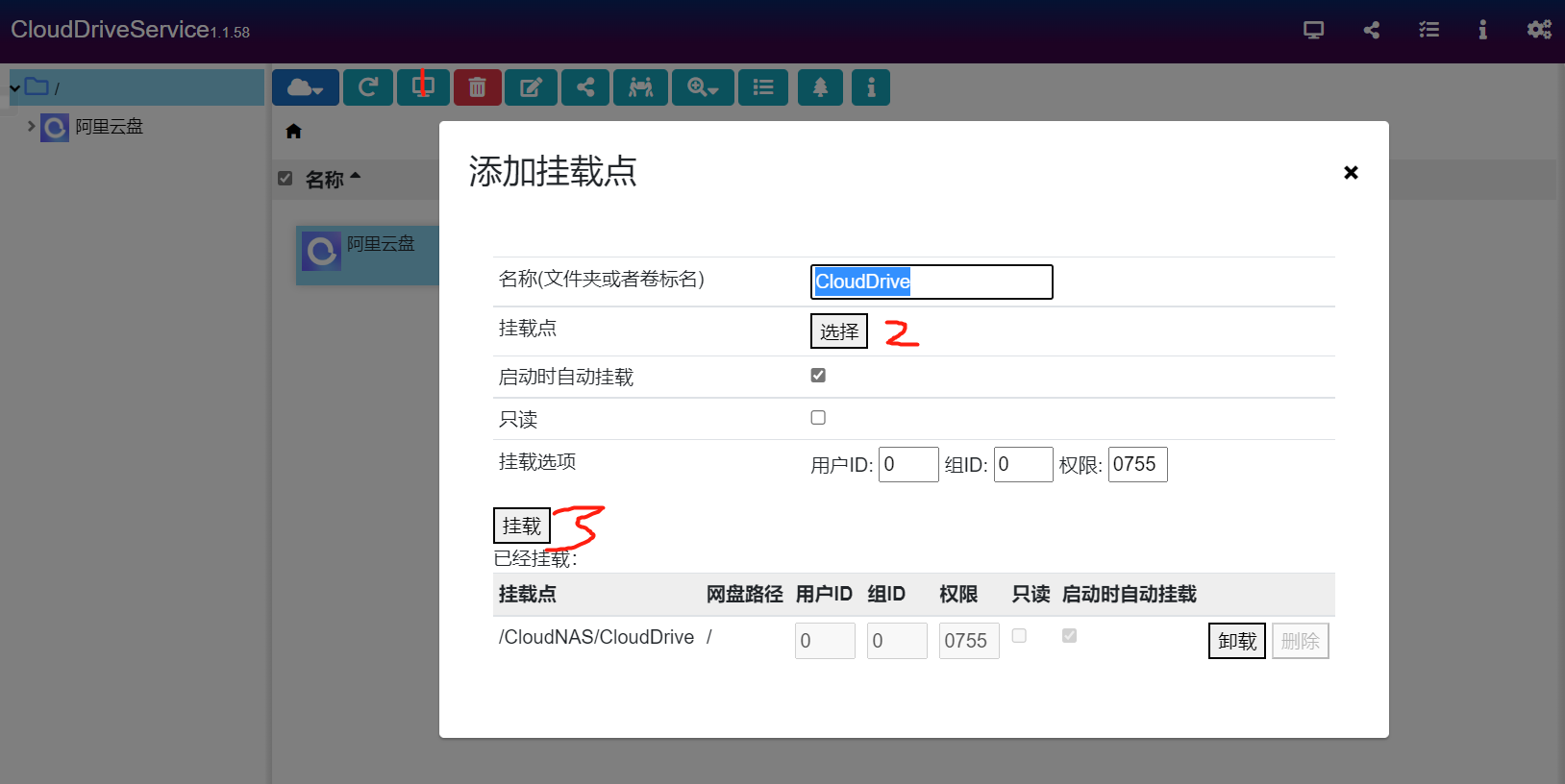Toggle the 启动时自动挂载 checkbox
The height and width of the screenshot is (784, 1565).
pyautogui.click(x=818, y=376)
